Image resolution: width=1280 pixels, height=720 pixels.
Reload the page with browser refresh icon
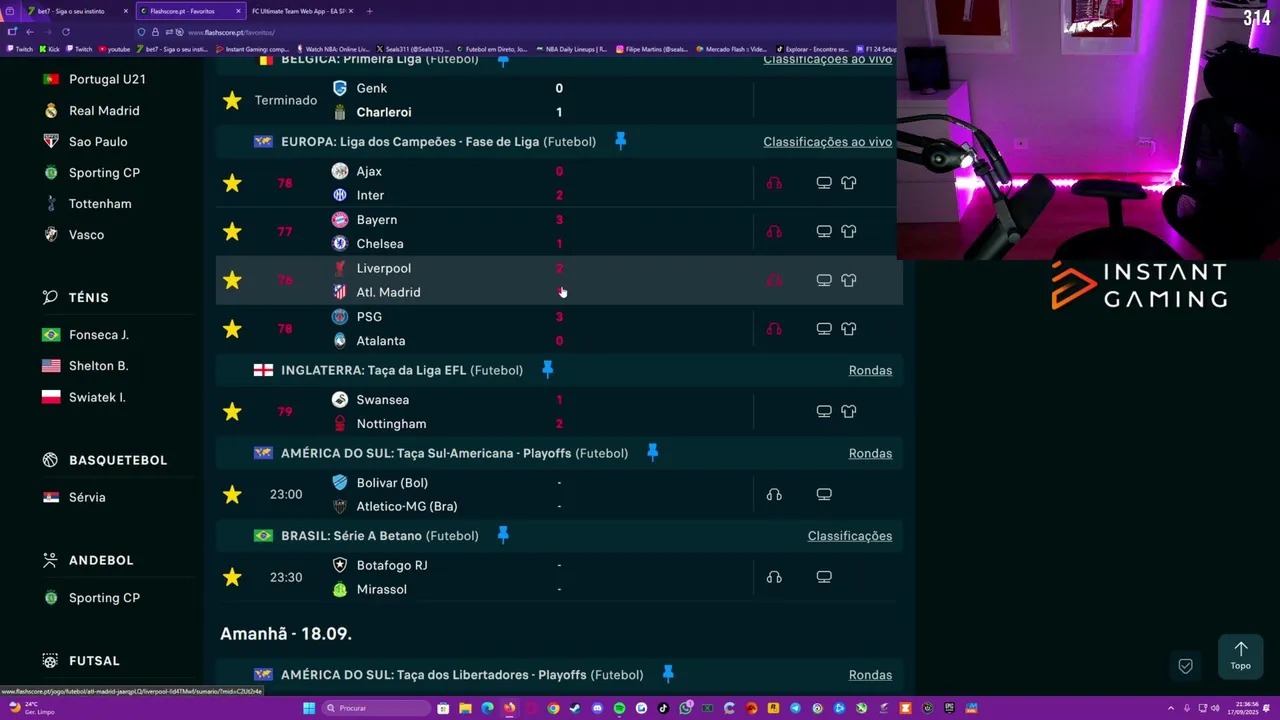pyautogui.click(x=65, y=32)
